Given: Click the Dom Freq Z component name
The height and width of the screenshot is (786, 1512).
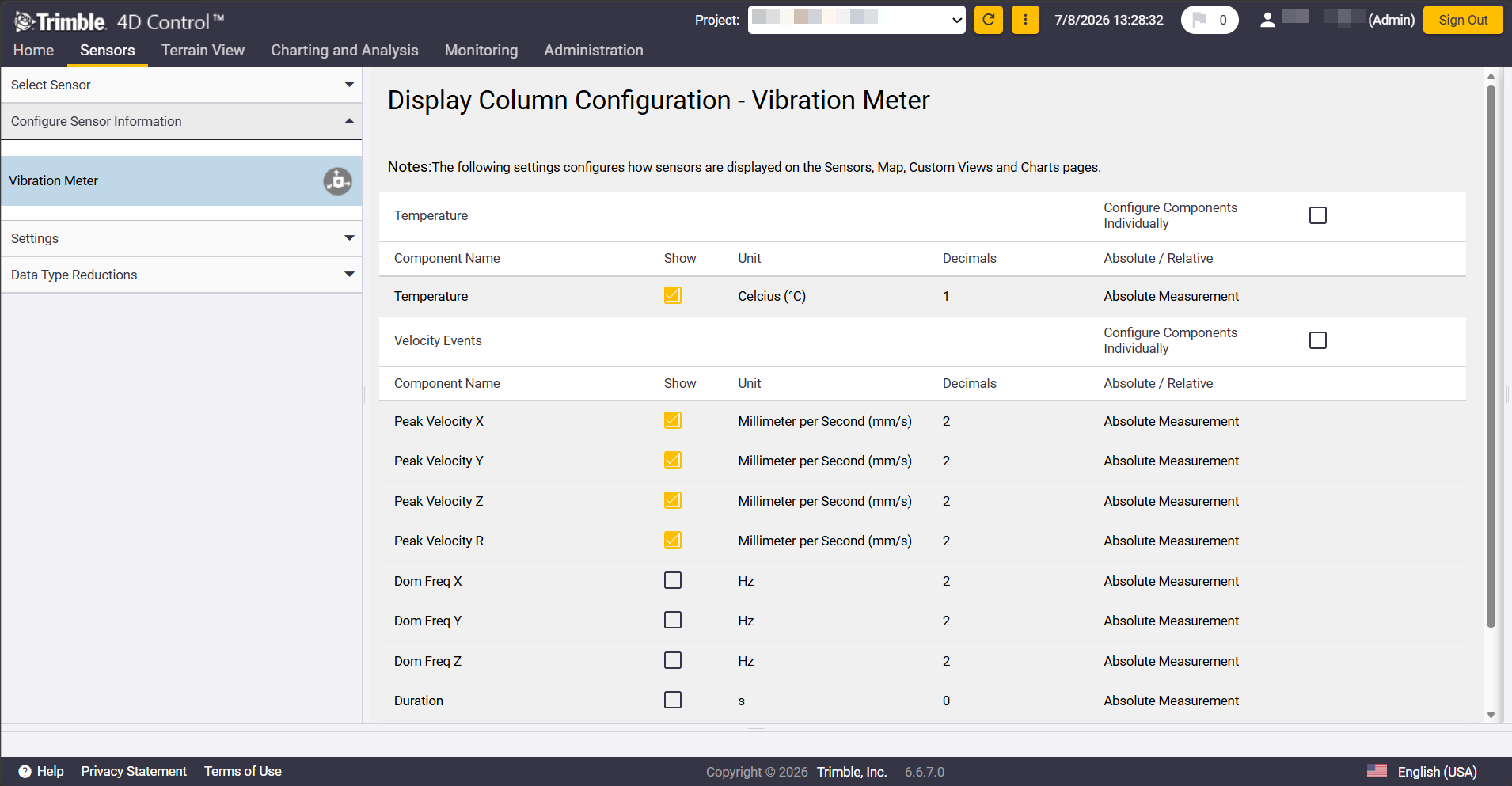Looking at the screenshot, I should tap(427, 661).
